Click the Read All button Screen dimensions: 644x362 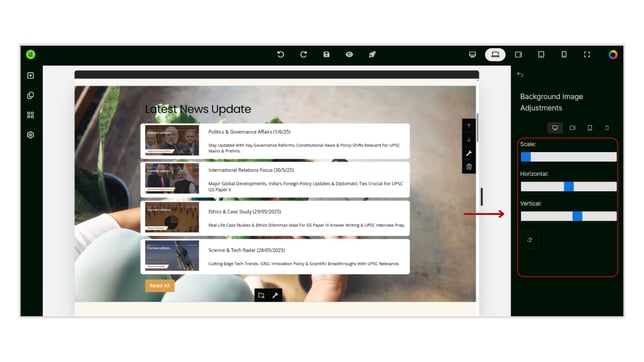[x=160, y=286]
